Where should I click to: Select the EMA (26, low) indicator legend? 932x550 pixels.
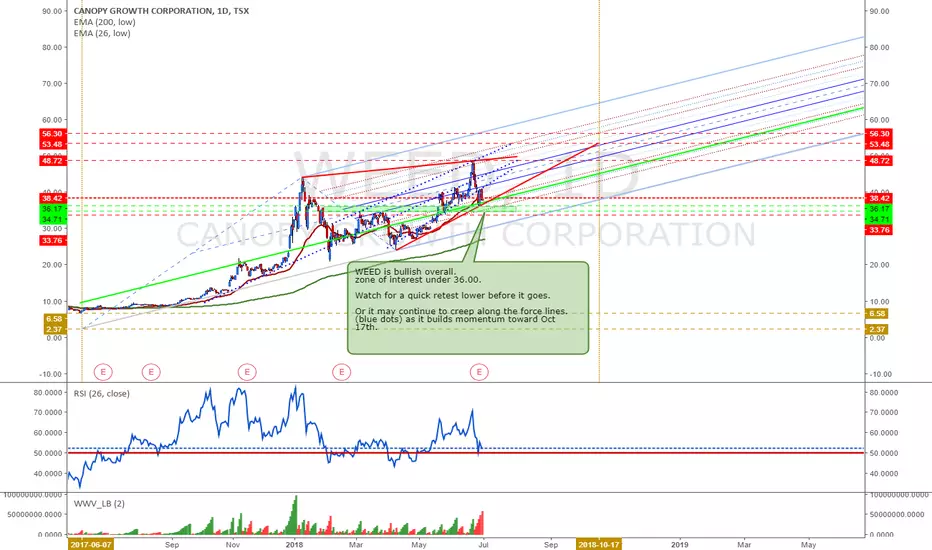click(102, 33)
